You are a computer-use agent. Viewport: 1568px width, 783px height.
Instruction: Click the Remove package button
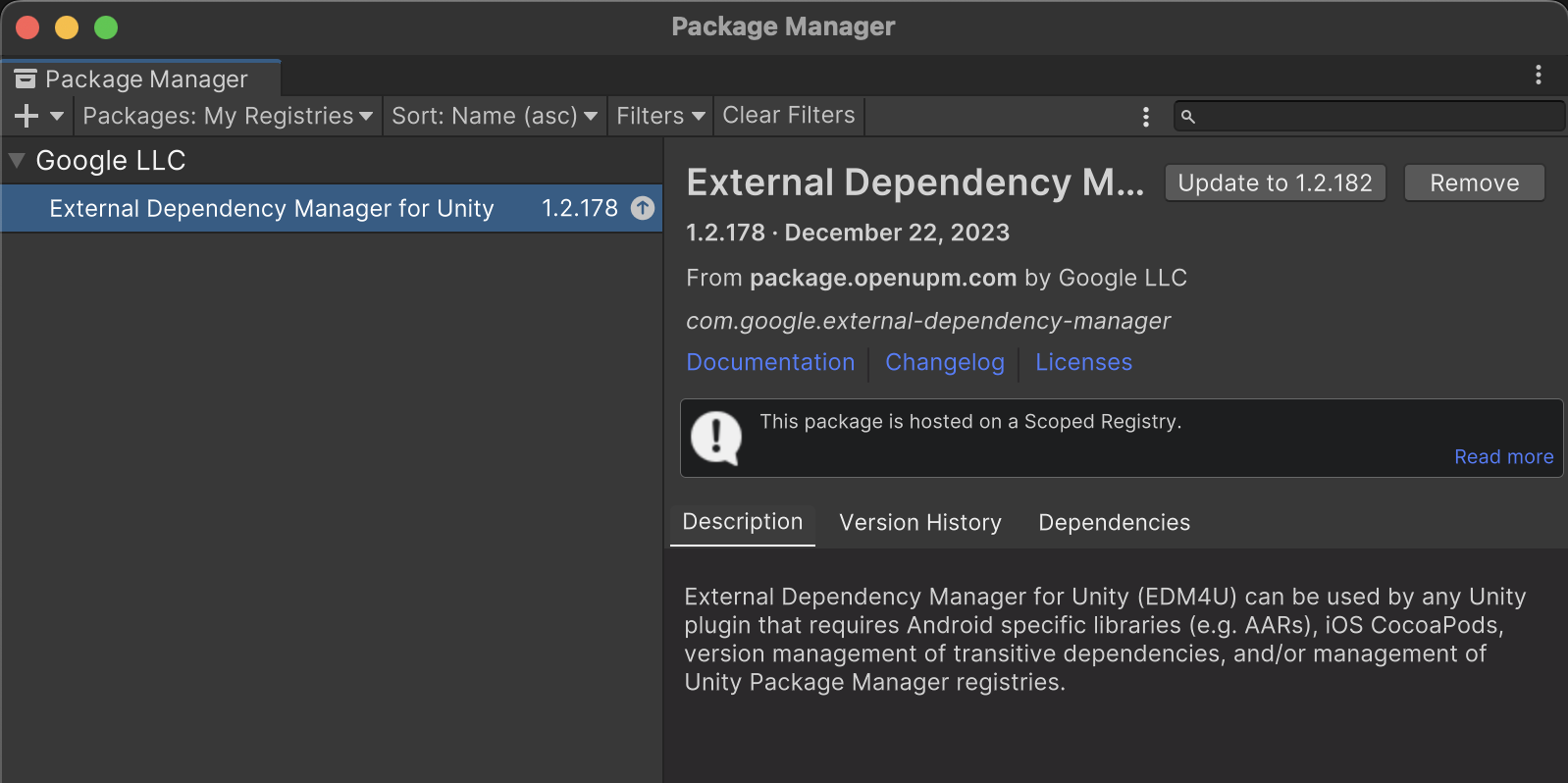point(1474,183)
